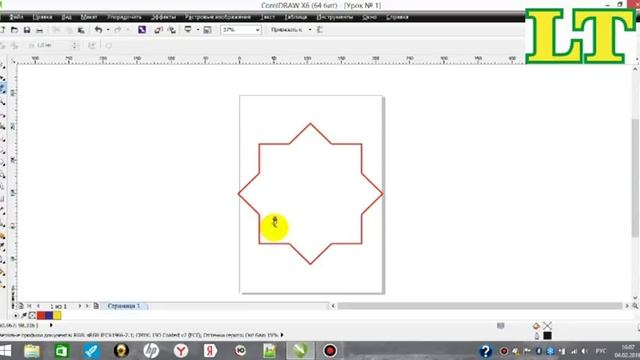Open Windows Start button
The width and height of the screenshot is (640, 360).
click(6, 351)
